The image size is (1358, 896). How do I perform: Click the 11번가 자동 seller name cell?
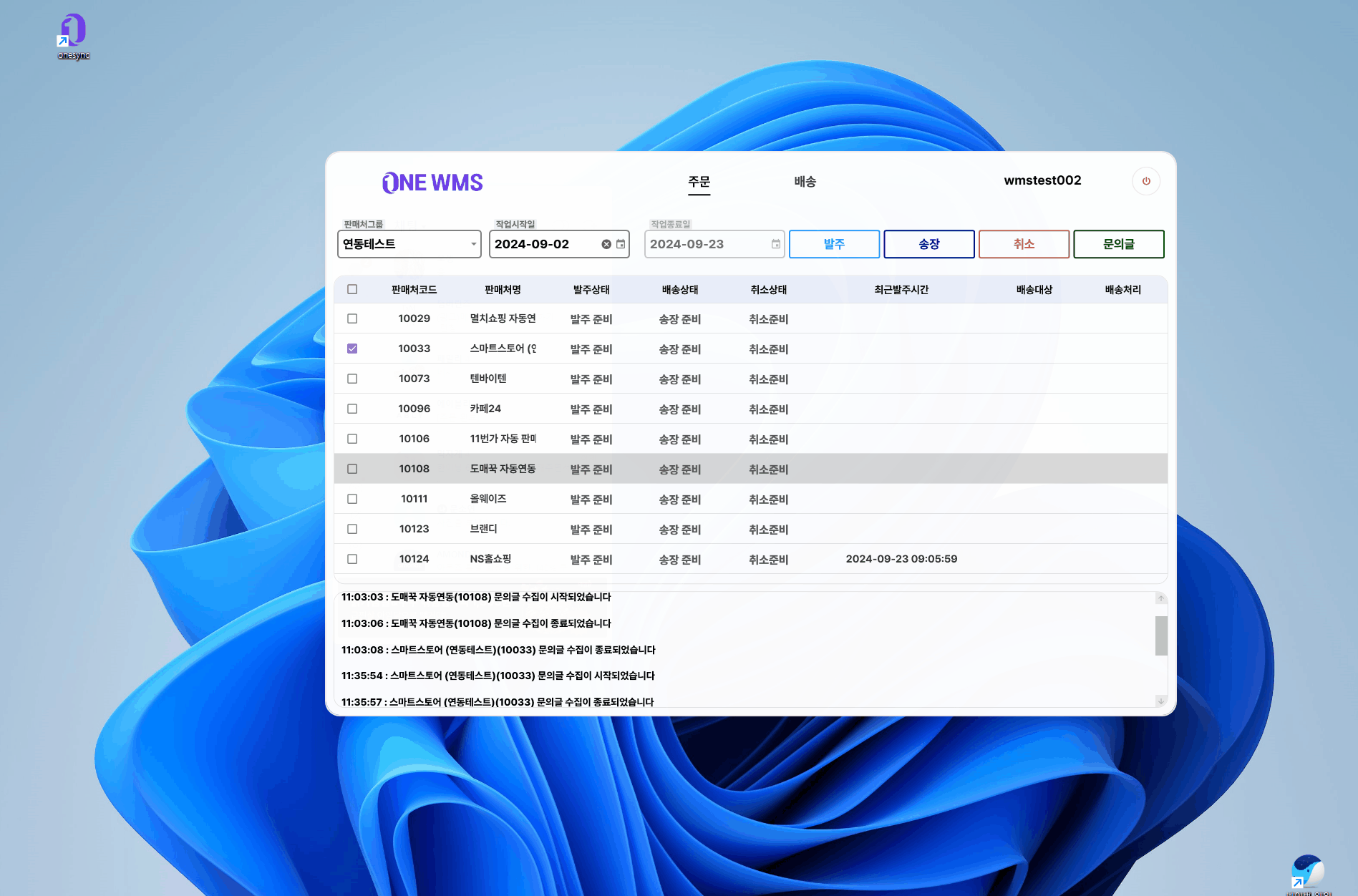click(503, 439)
